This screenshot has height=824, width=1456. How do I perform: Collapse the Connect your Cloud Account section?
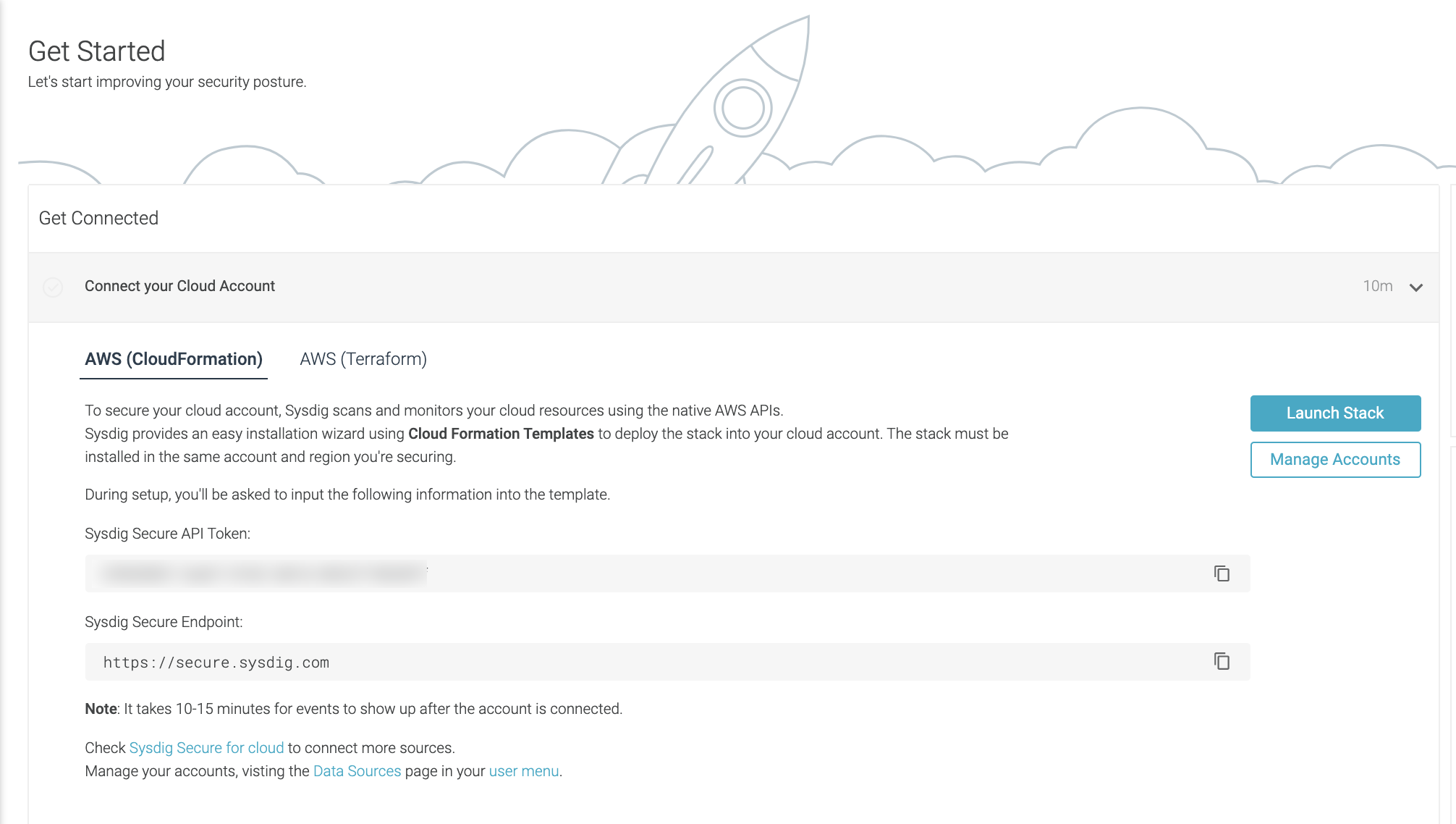[x=1415, y=287]
